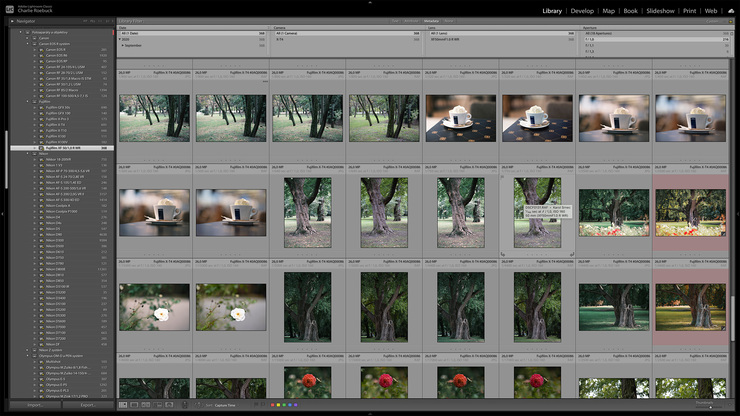Select XF50mmF1.0 R WR lens row
The height and width of the screenshot is (416, 740).
500,40
